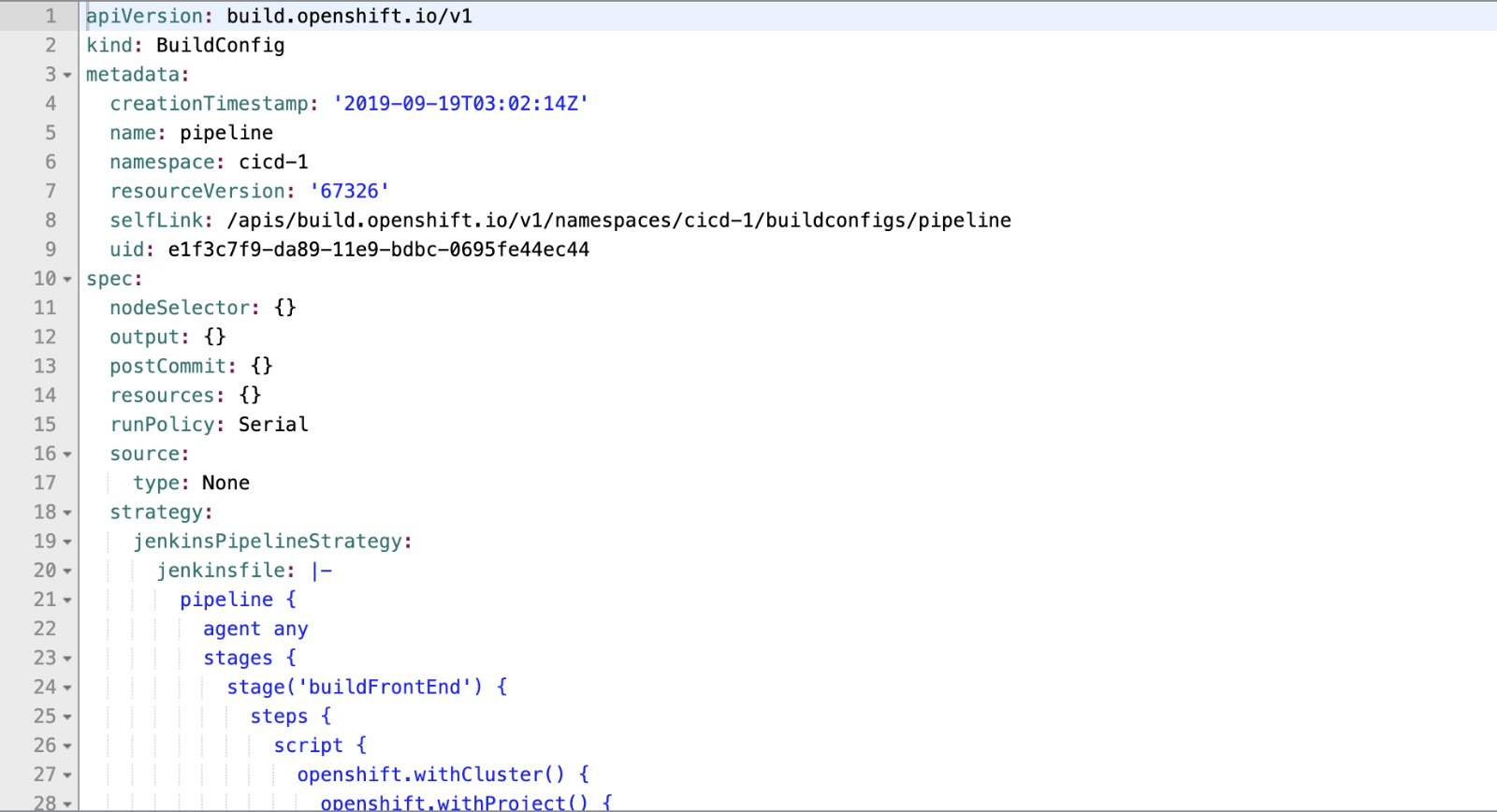Click the type value None
The height and width of the screenshot is (812, 1497).
(x=226, y=483)
